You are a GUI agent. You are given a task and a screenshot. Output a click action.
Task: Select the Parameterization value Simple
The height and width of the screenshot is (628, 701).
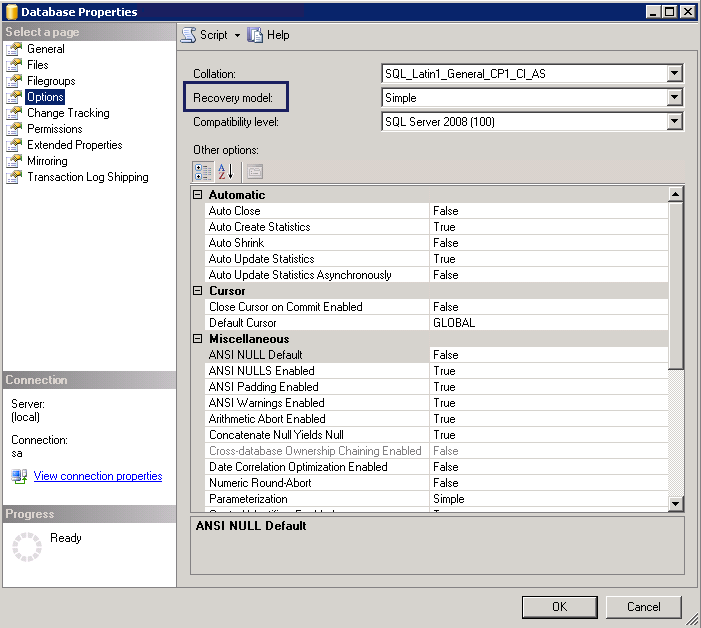pos(448,499)
